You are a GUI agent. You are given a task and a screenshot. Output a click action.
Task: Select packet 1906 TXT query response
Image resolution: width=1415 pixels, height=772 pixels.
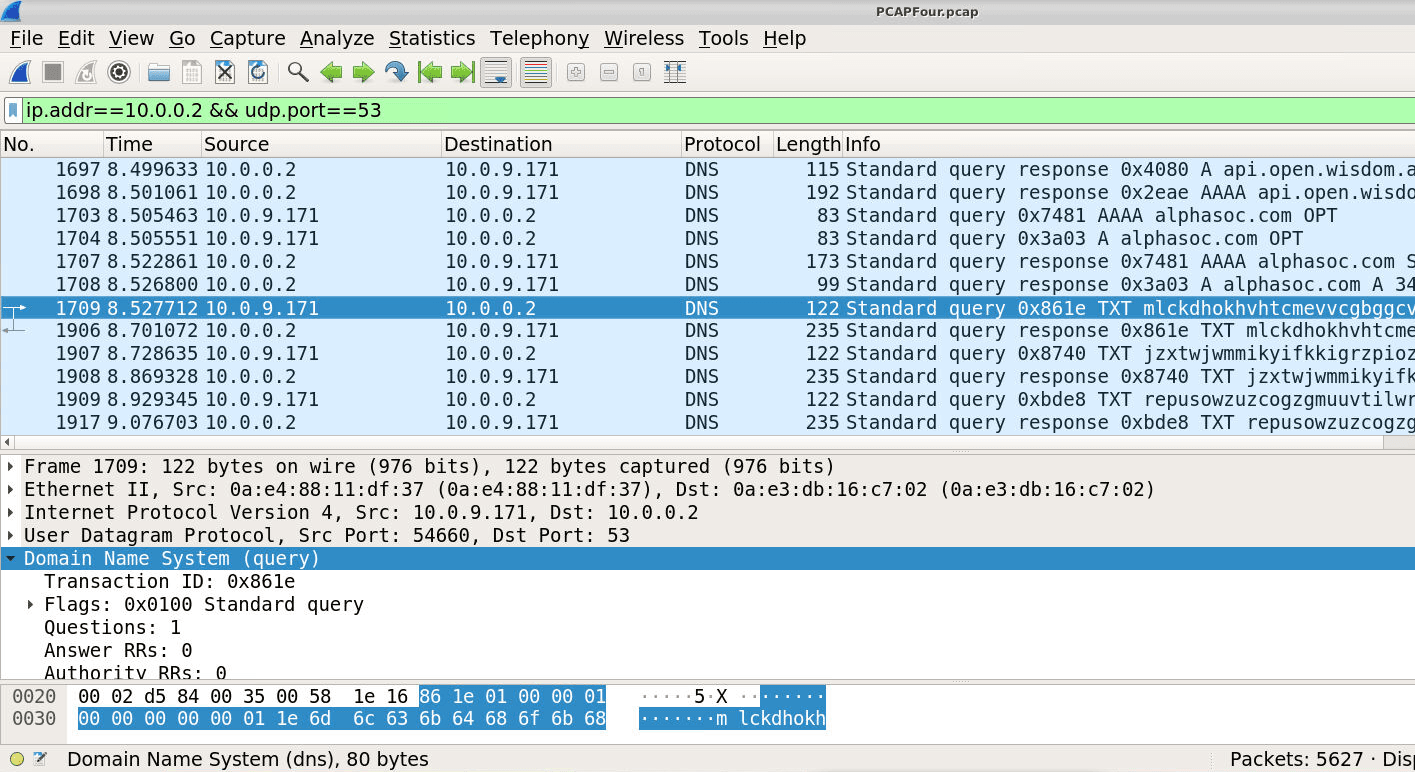pyautogui.click(x=707, y=330)
